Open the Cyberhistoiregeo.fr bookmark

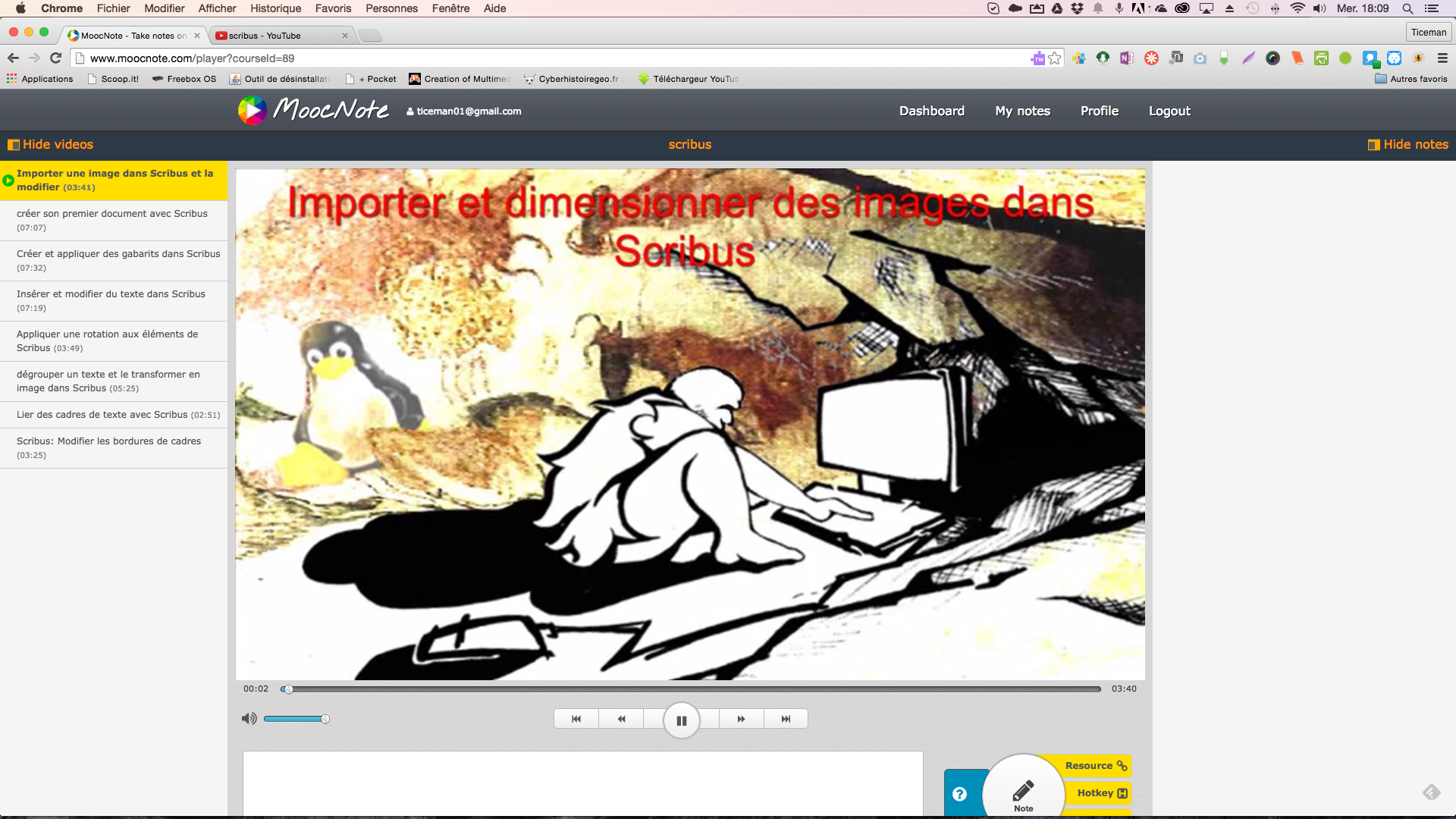pos(571,79)
